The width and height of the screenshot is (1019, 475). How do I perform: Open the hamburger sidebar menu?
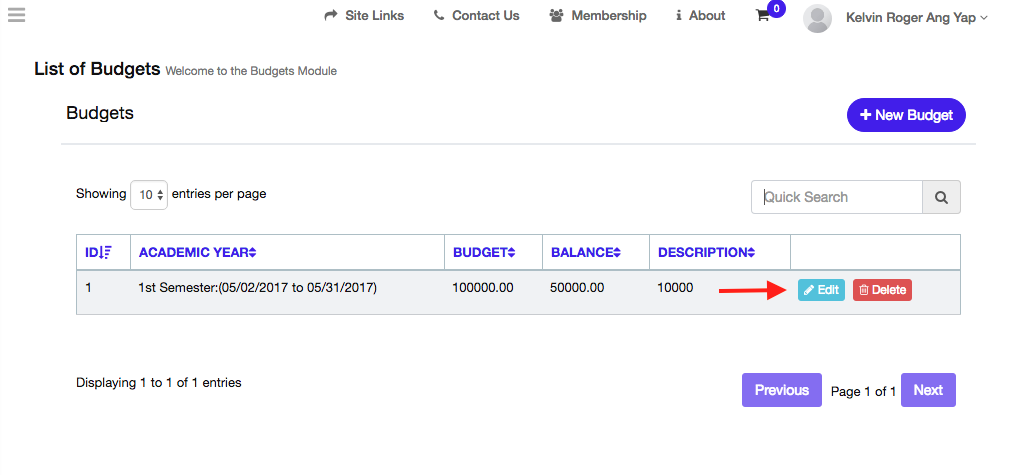pyautogui.click(x=16, y=15)
